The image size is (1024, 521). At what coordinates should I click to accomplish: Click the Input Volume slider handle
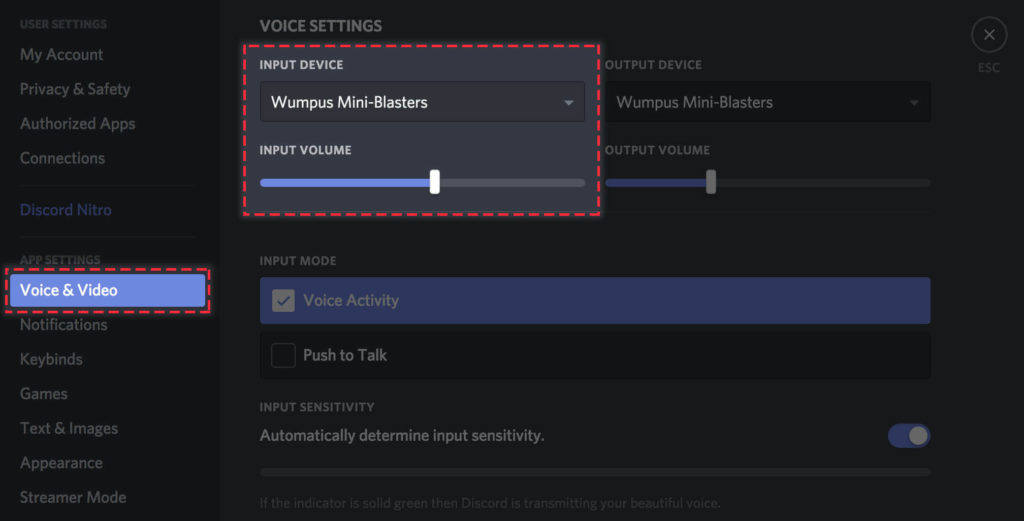pyautogui.click(x=435, y=182)
